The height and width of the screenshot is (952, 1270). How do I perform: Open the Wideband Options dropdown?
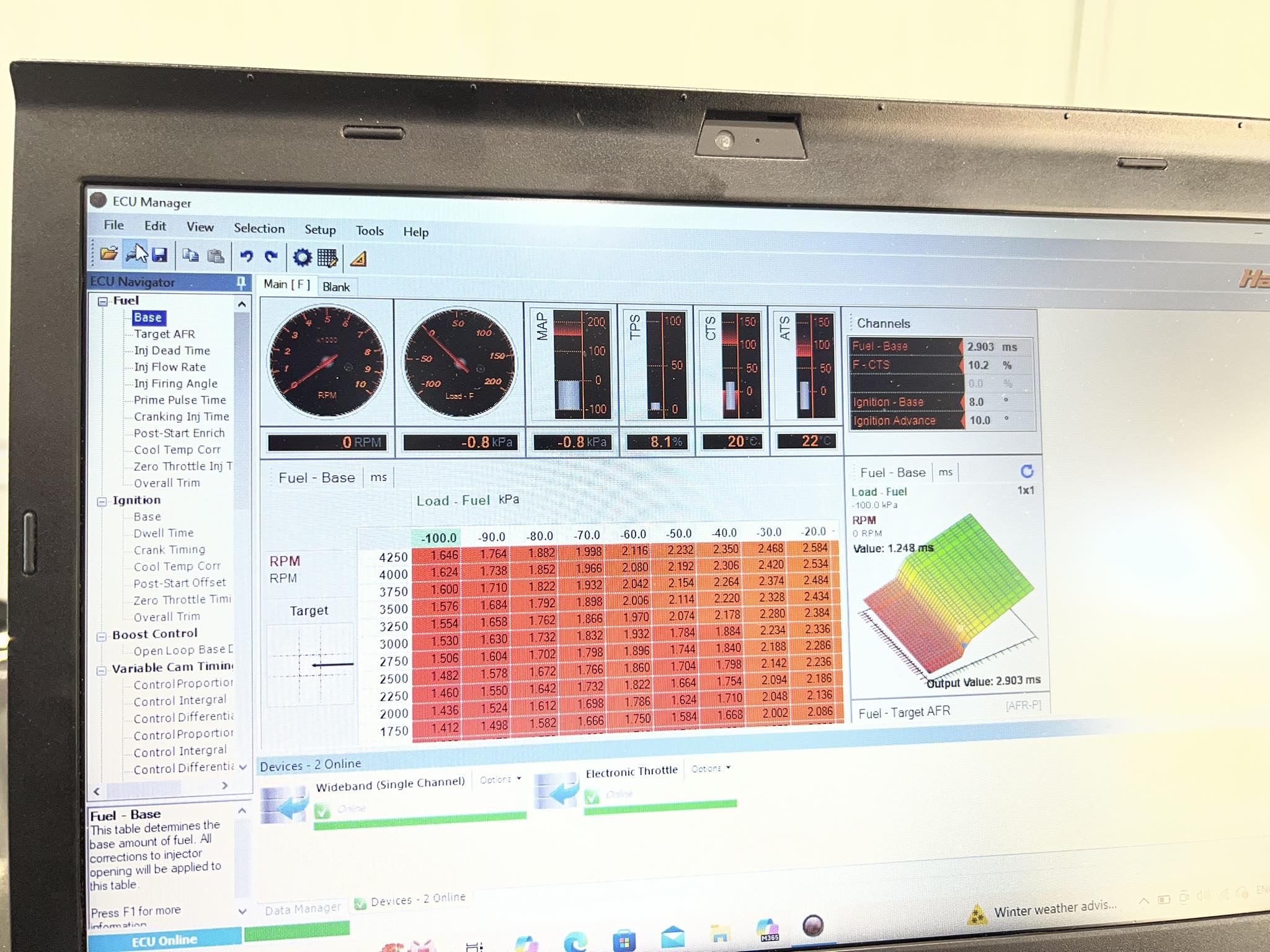[500, 780]
